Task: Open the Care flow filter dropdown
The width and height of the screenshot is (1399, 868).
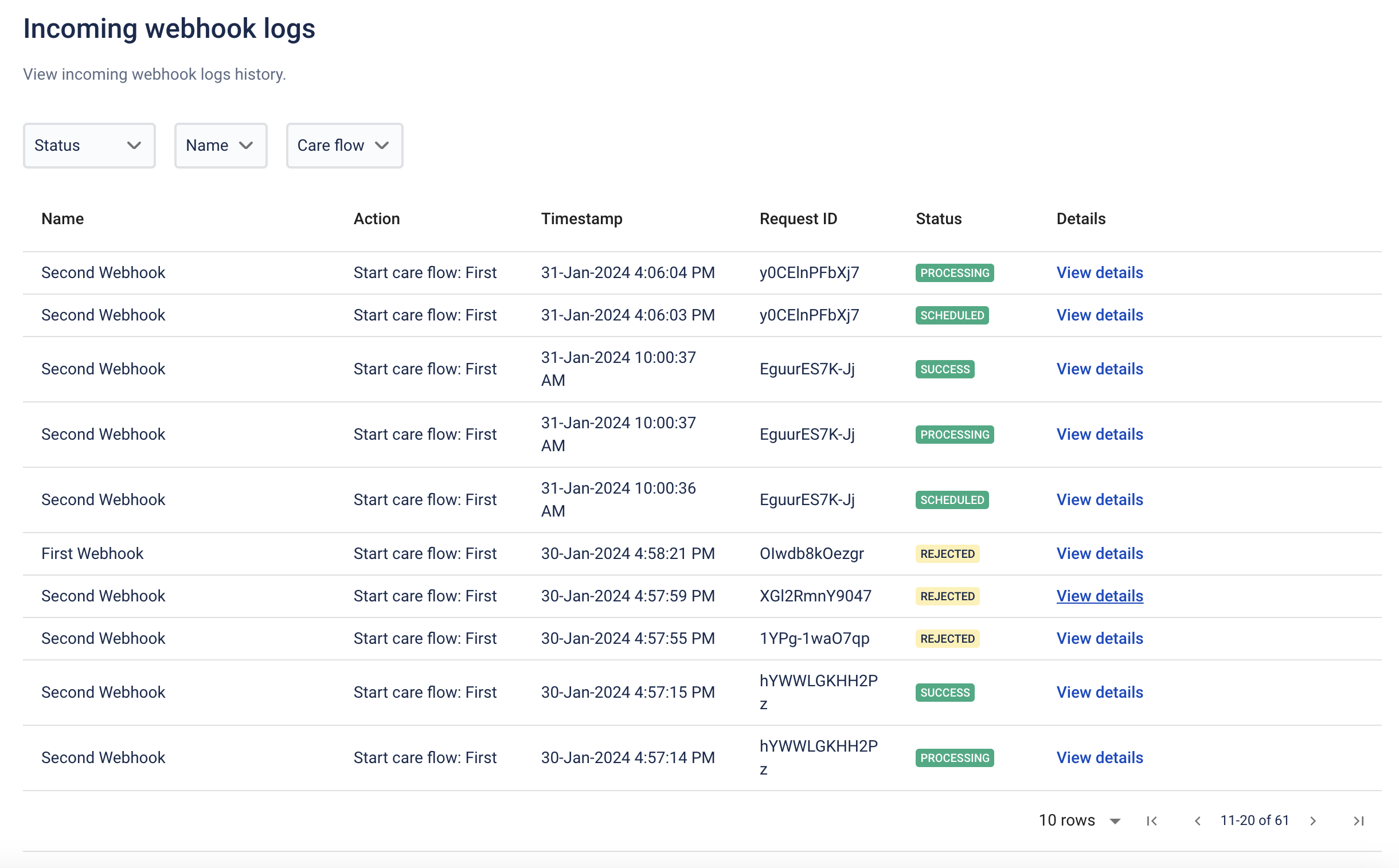Action: tap(345, 146)
